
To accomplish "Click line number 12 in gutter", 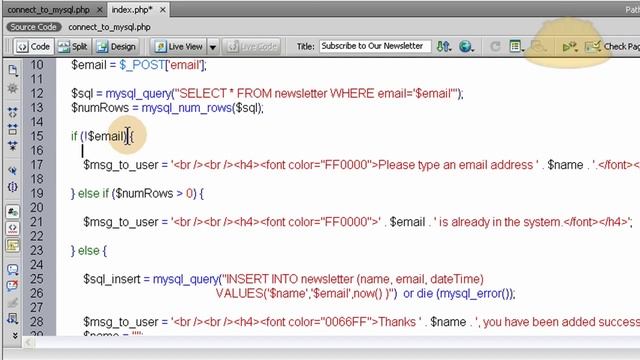I will [37, 93].
